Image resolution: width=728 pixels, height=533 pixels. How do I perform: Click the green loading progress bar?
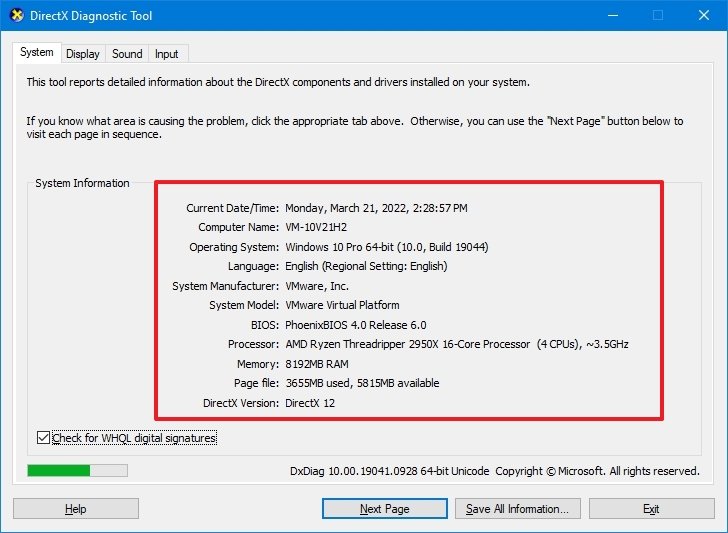(x=78, y=470)
